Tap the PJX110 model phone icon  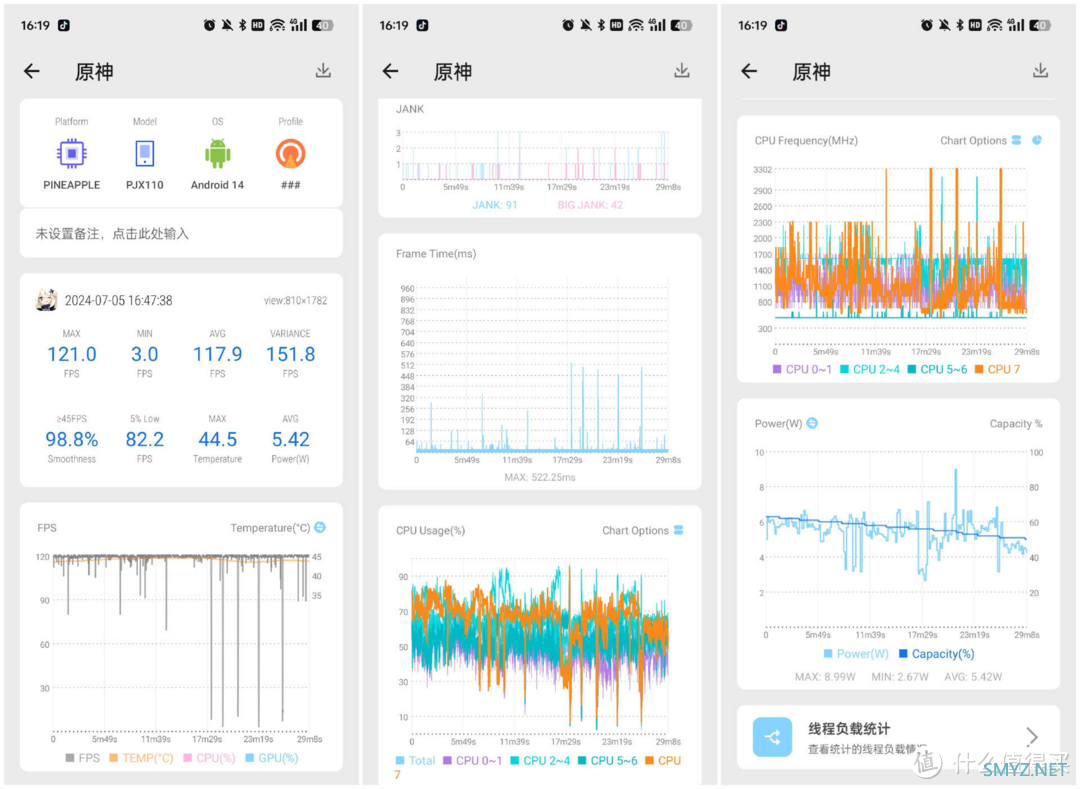pyautogui.click(x=145, y=154)
